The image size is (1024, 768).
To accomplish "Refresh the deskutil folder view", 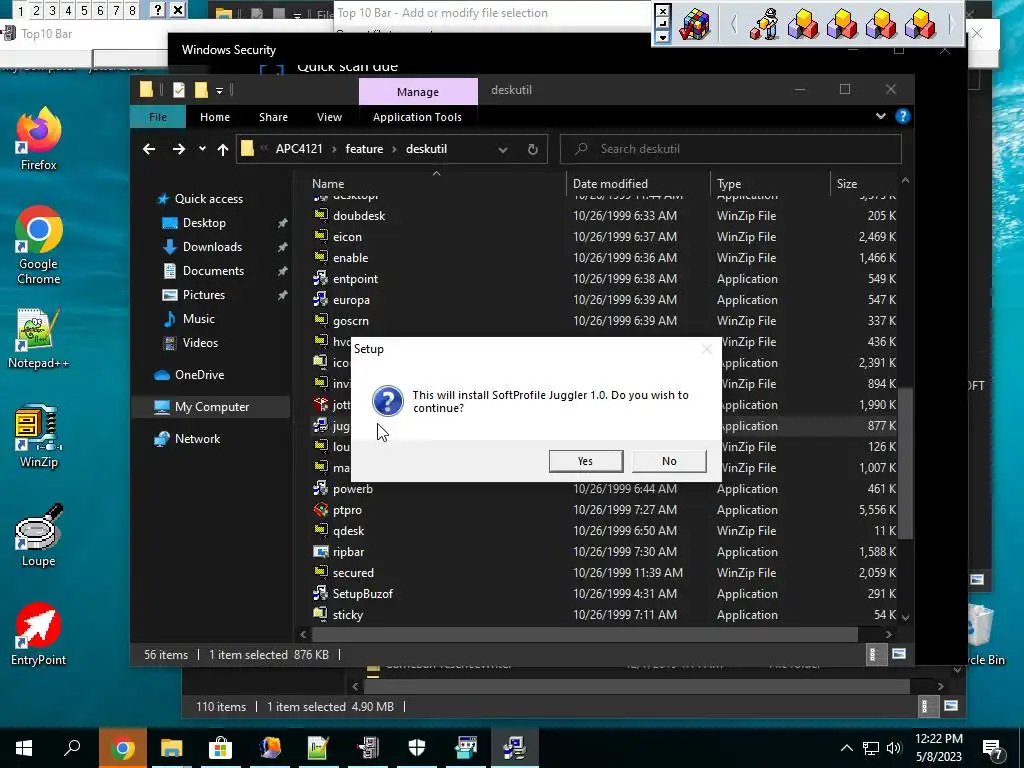I will 533,150.
